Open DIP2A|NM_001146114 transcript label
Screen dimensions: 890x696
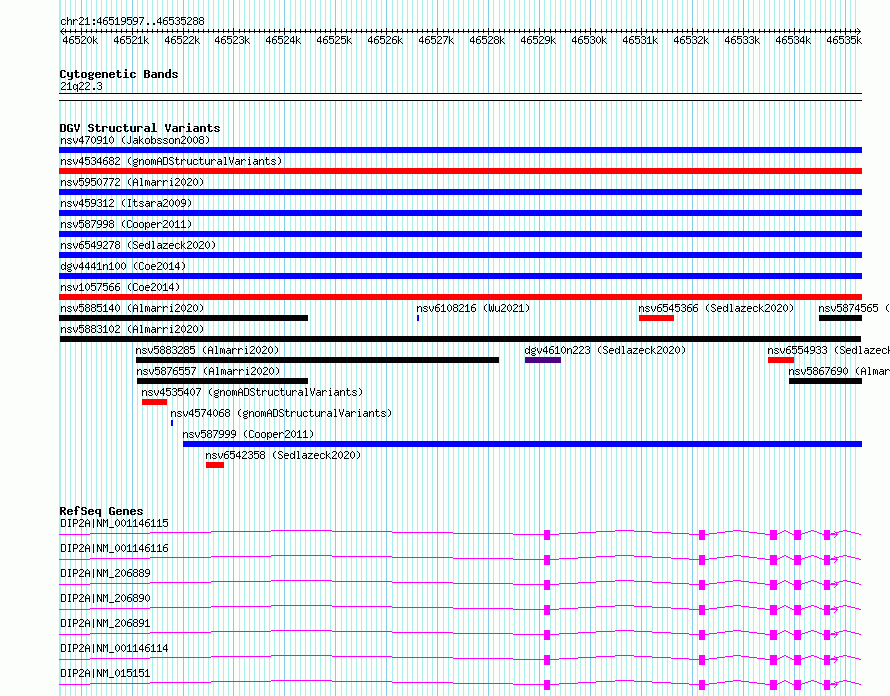point(114,648)
